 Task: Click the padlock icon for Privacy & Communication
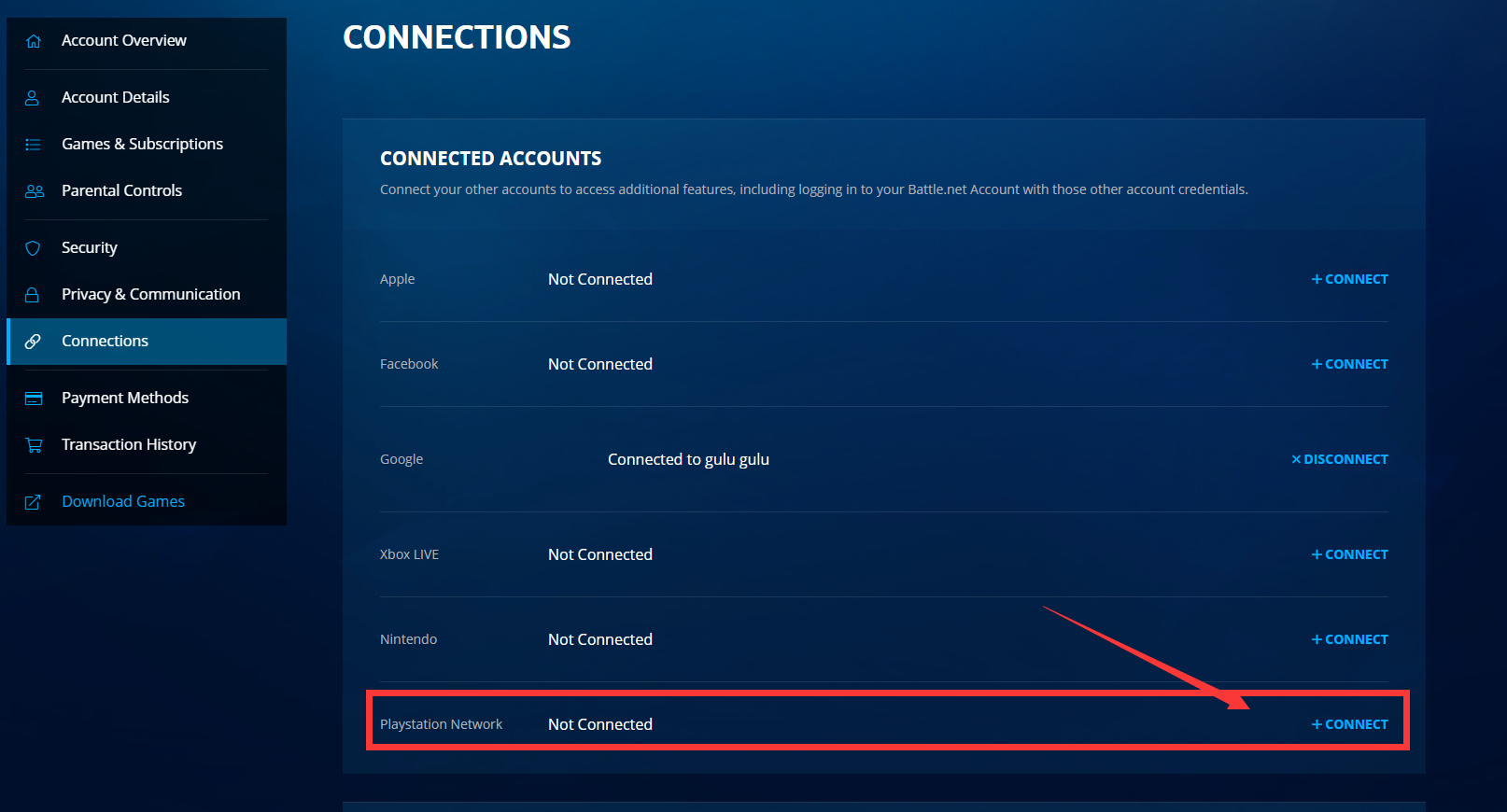(x=33, y=295)
